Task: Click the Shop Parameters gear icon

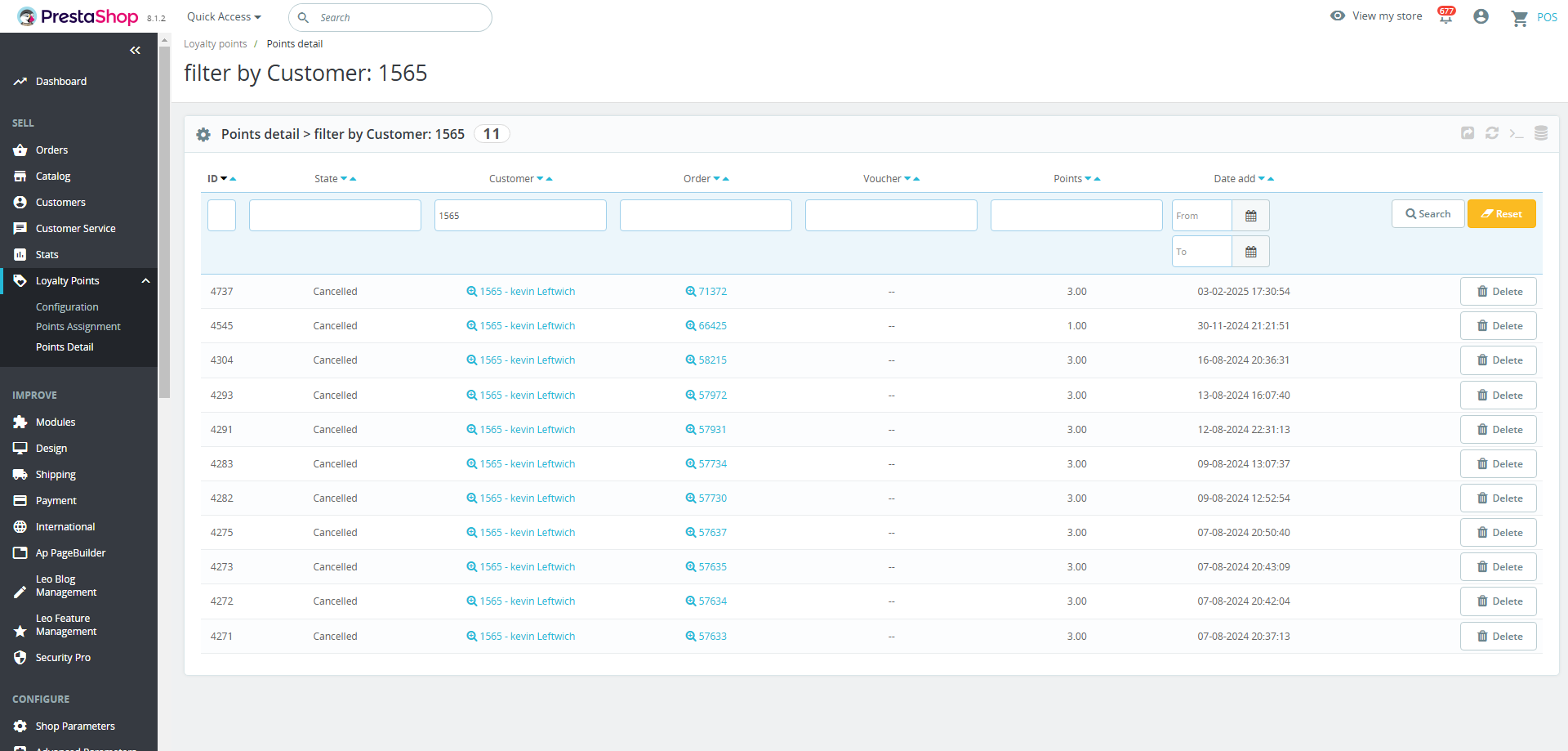Action: pyautogui.click(x=20, y=726)
